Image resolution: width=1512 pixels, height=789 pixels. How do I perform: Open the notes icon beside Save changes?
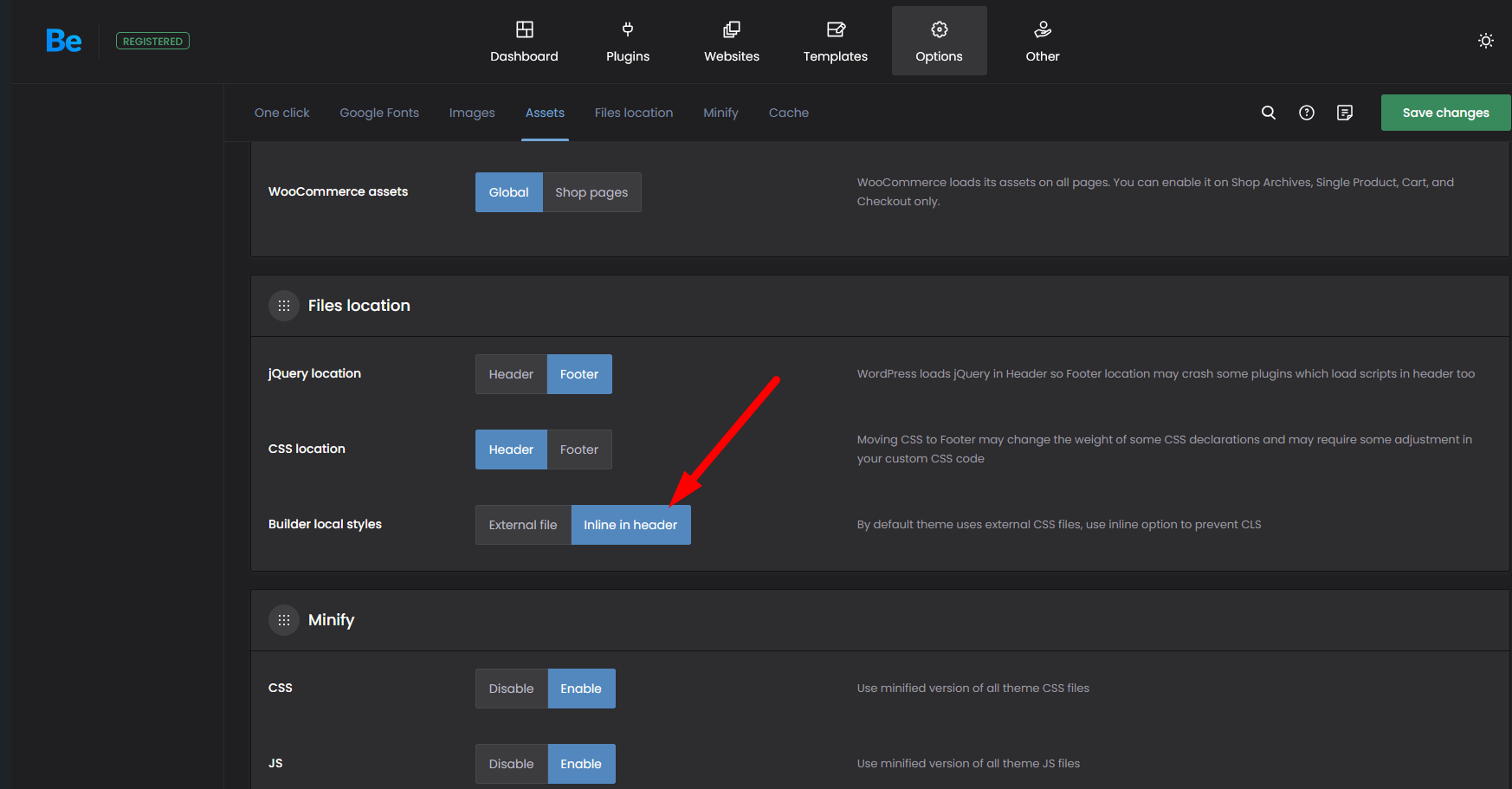point(1345,113)
